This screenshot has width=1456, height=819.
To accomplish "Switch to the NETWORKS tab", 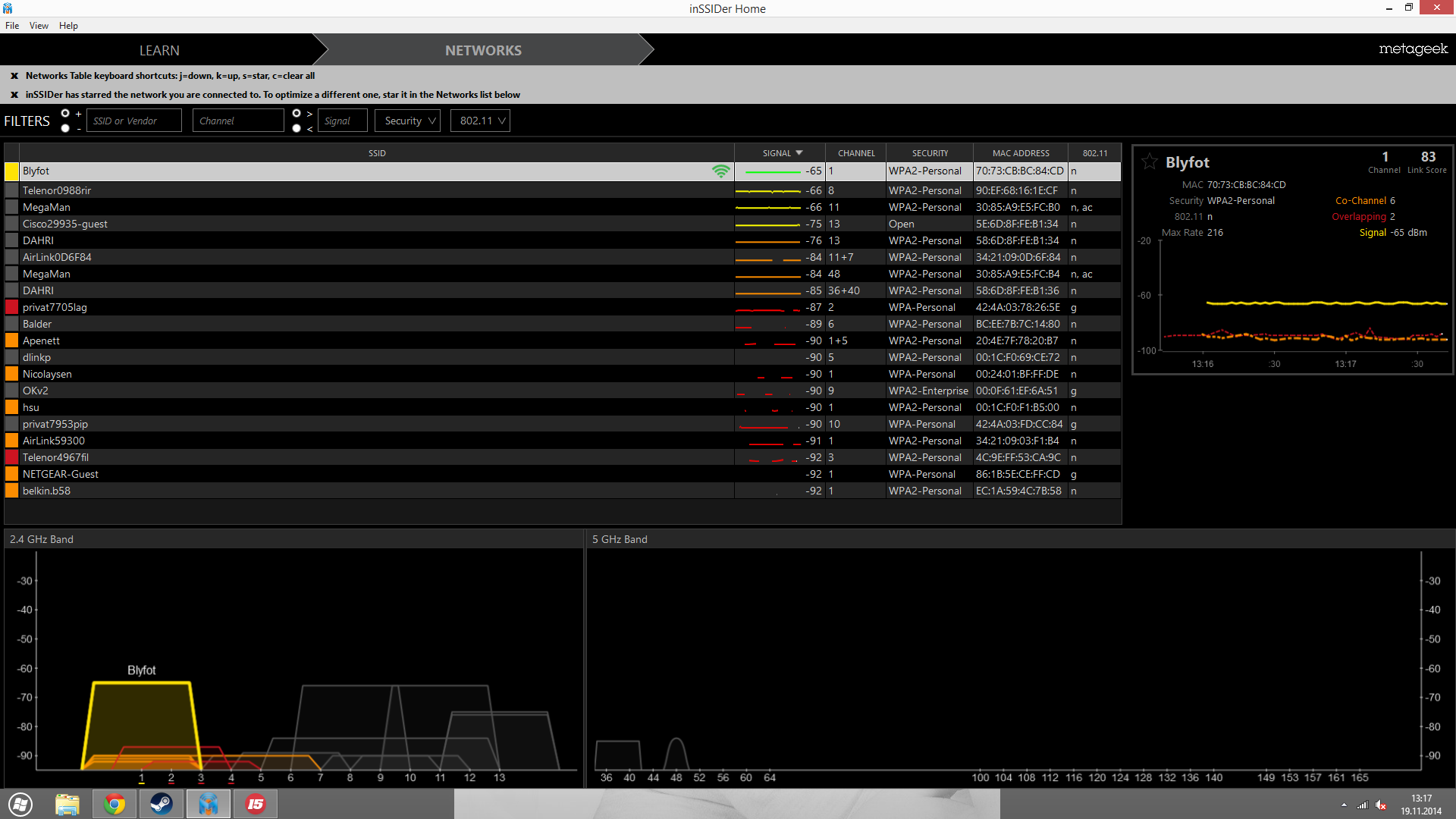I will click(x=483, y=50).
